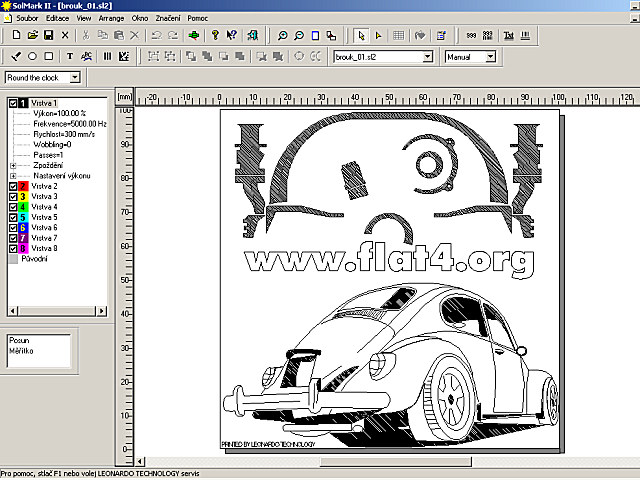Toggle the Vrstva 5 layer checkbox
The width and height of the screenshot is (640, 480).
pos(13,218)
